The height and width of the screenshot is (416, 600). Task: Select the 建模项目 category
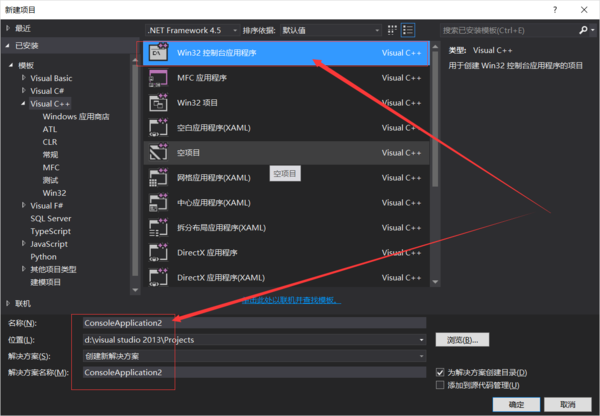point(46,282)
